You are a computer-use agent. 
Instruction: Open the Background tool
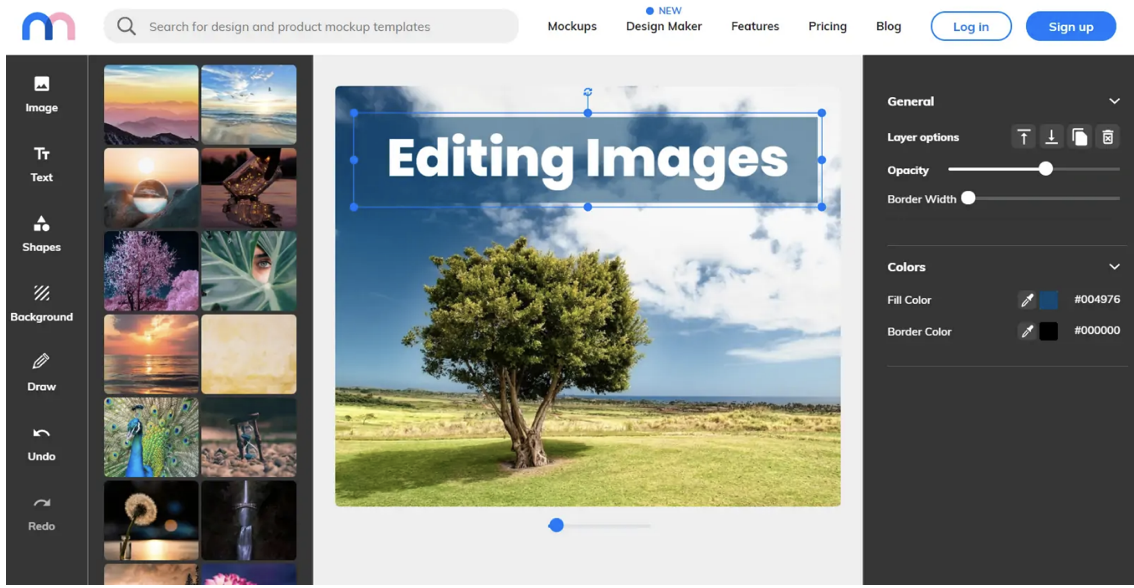coord(41,304)
